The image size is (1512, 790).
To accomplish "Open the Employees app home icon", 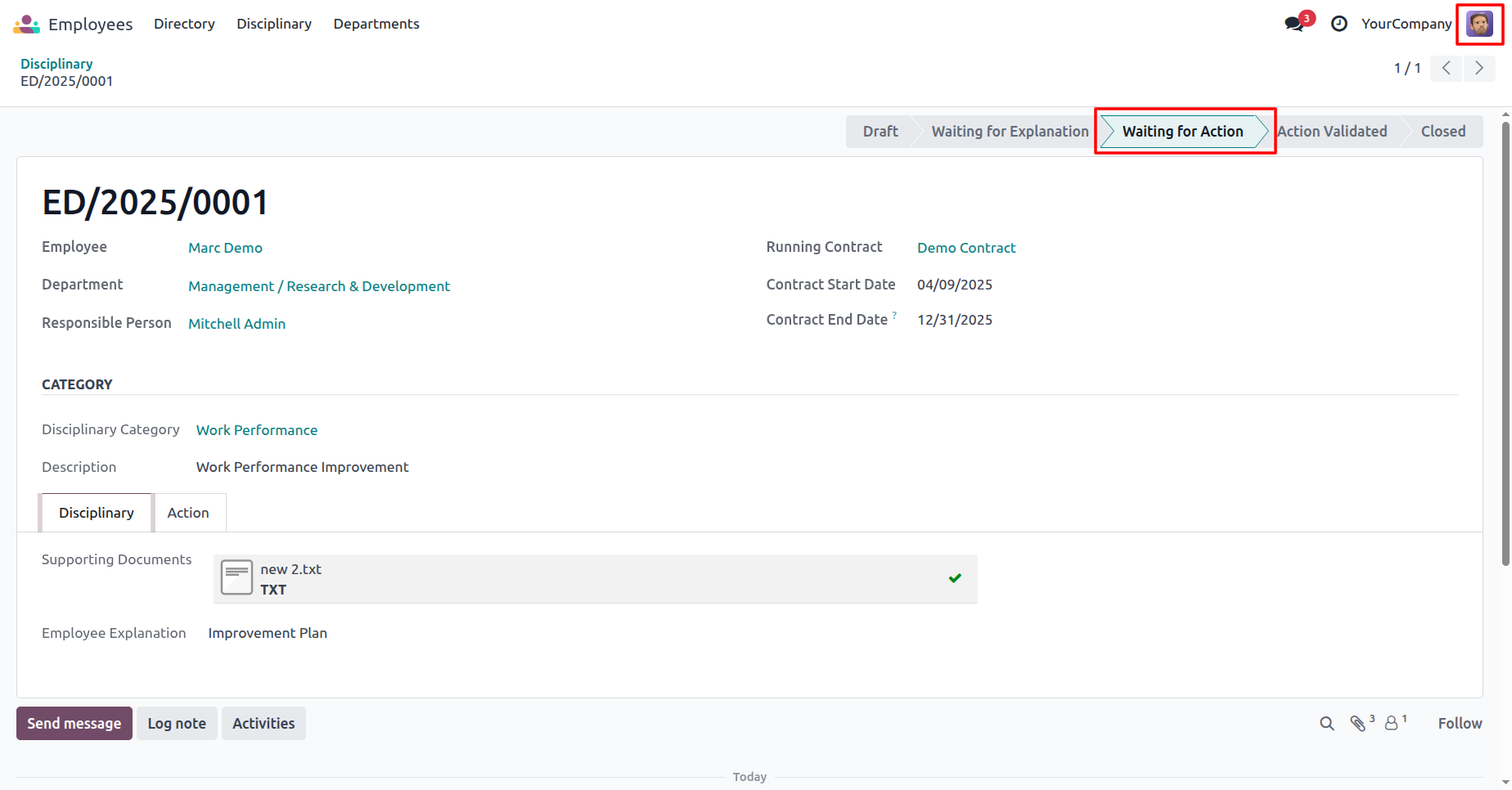I will (26, 24).
